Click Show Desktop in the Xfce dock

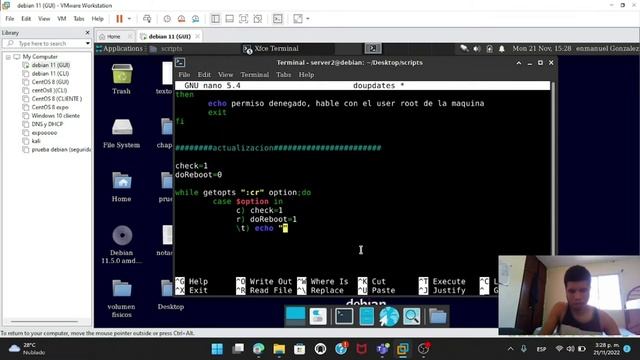295,316
